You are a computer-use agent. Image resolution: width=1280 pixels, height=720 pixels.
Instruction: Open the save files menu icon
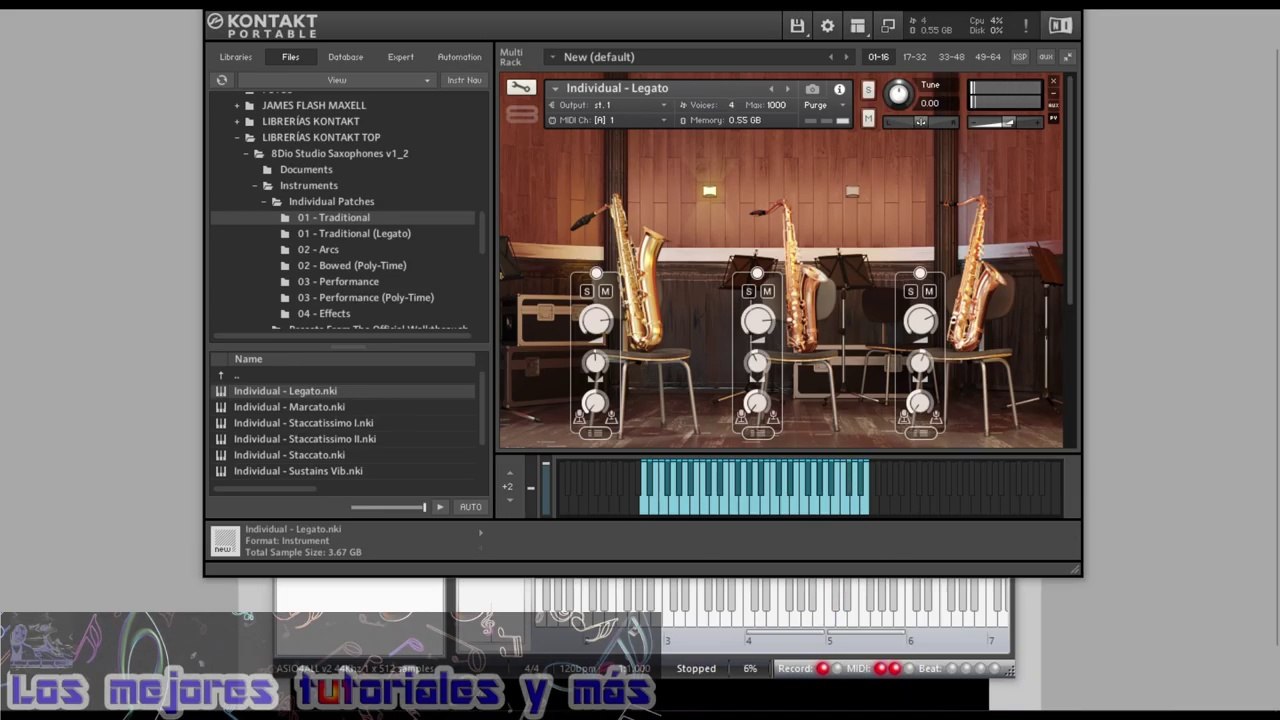tap(797, 26)
